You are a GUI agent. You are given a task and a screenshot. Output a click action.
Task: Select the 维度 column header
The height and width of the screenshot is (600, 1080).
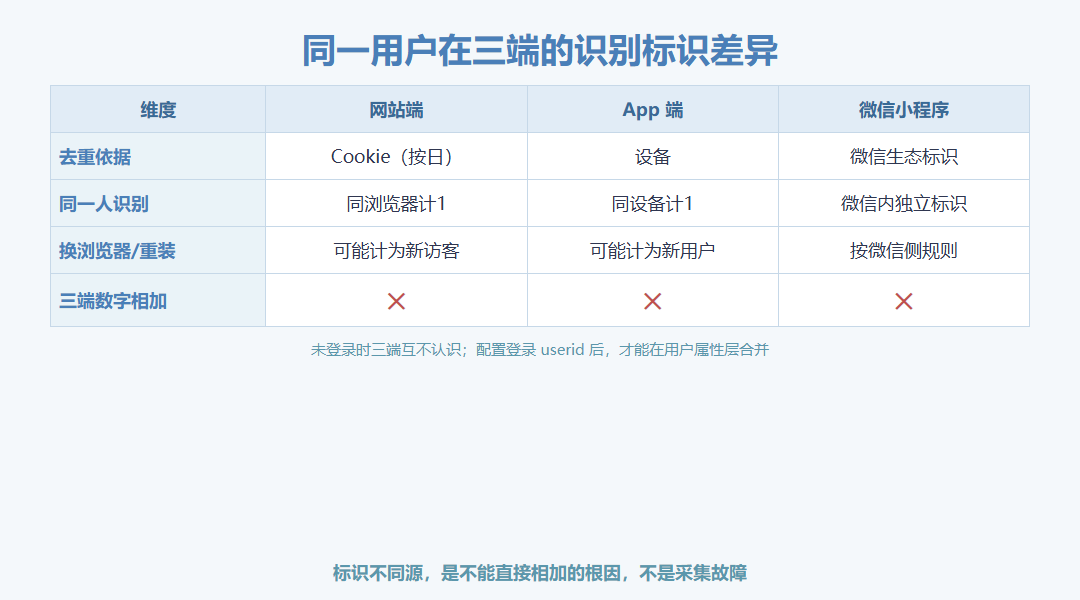158,110
